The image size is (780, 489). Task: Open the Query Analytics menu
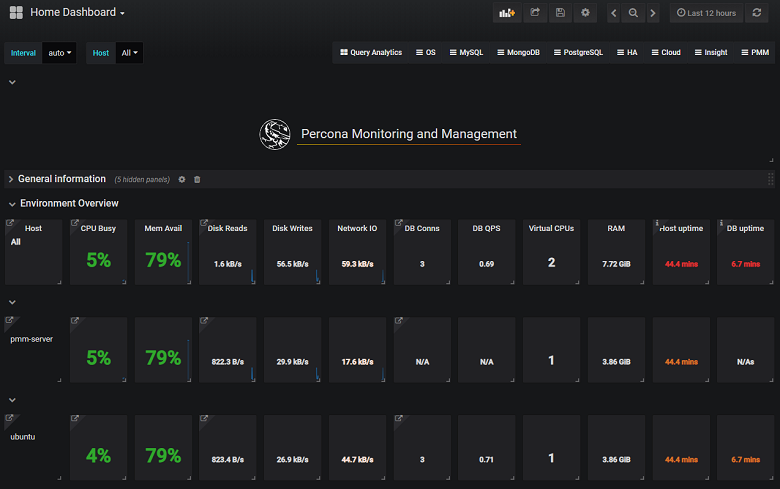click(371, 52)
